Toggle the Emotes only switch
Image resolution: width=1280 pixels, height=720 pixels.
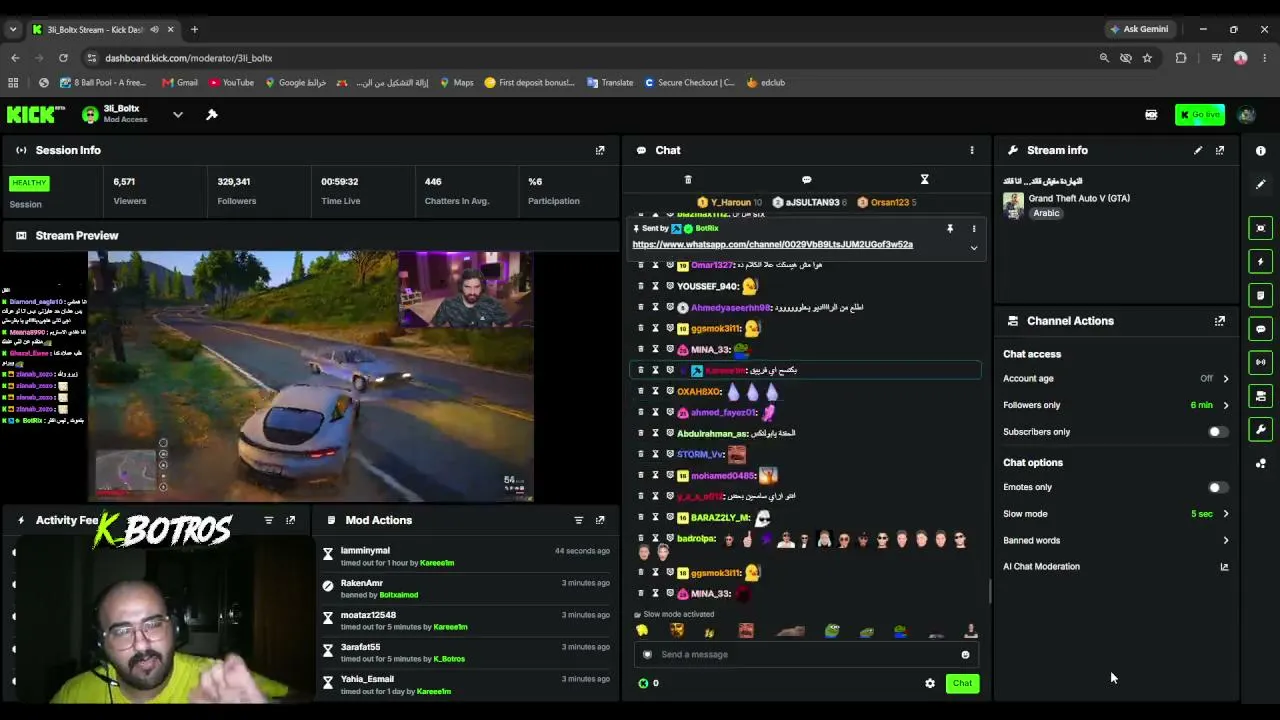tap(1217, 487)
